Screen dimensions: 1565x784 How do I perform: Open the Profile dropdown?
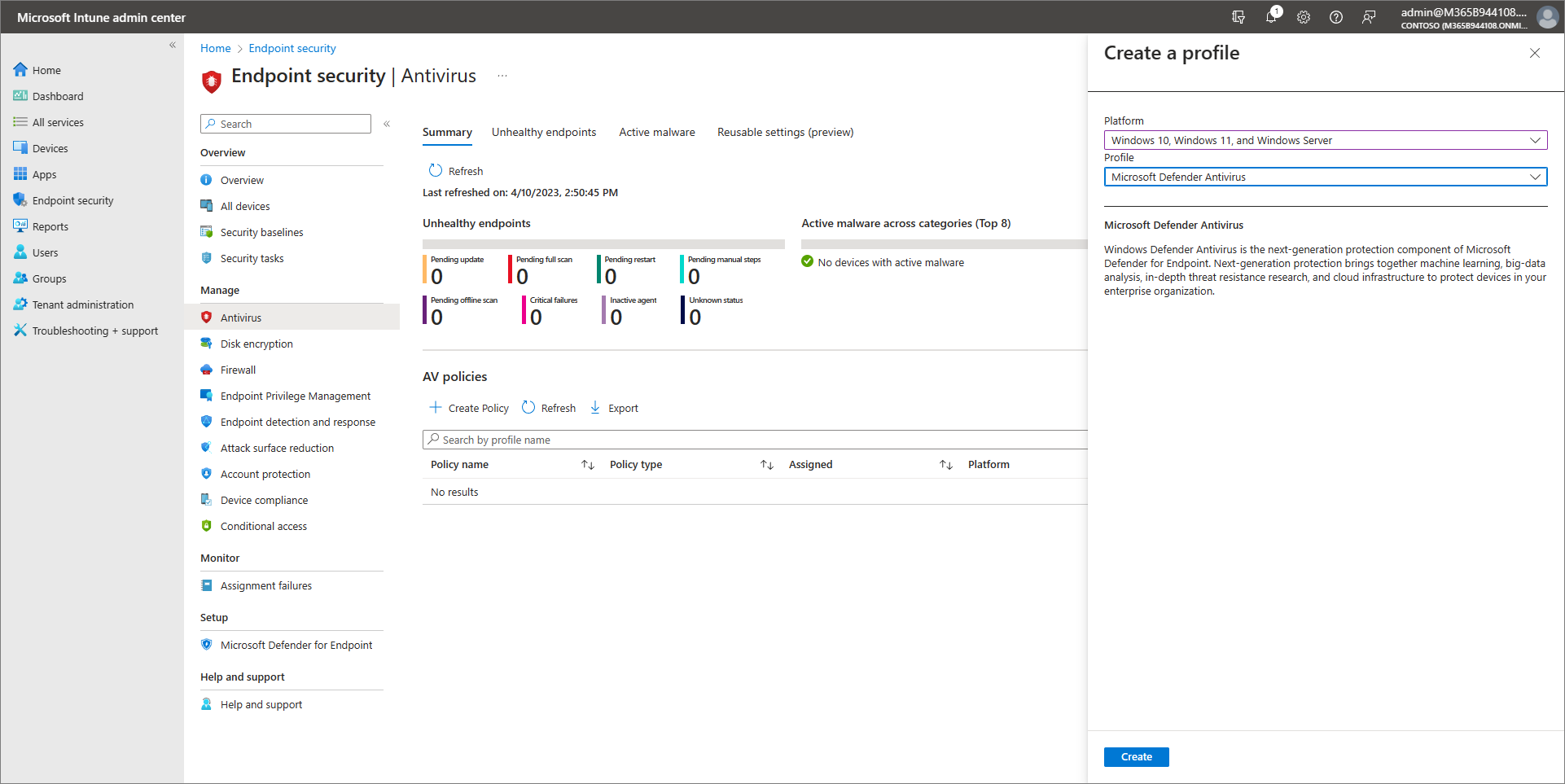[1325, 177]
